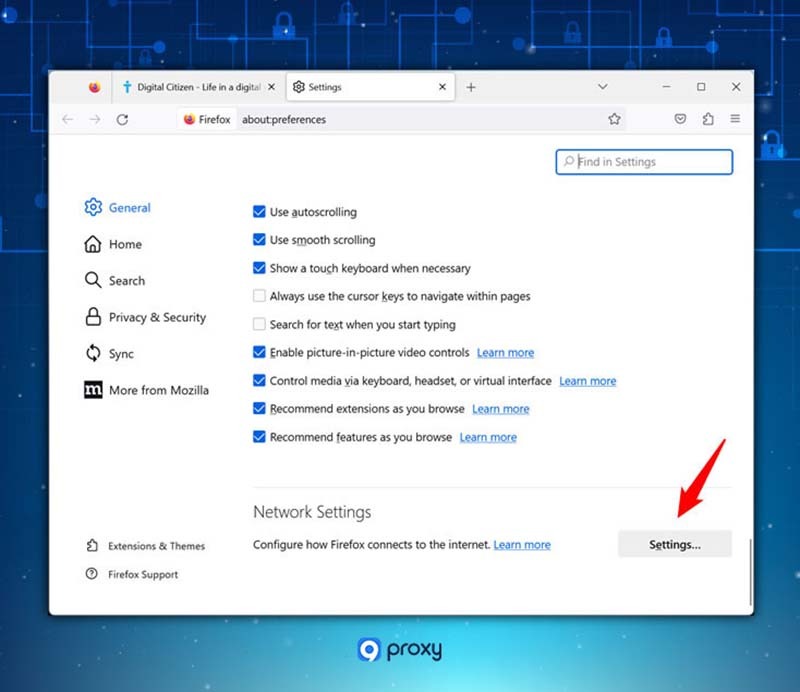Uncheck Use autoscrolling
The image size is (800, 692).
point(259,212)
